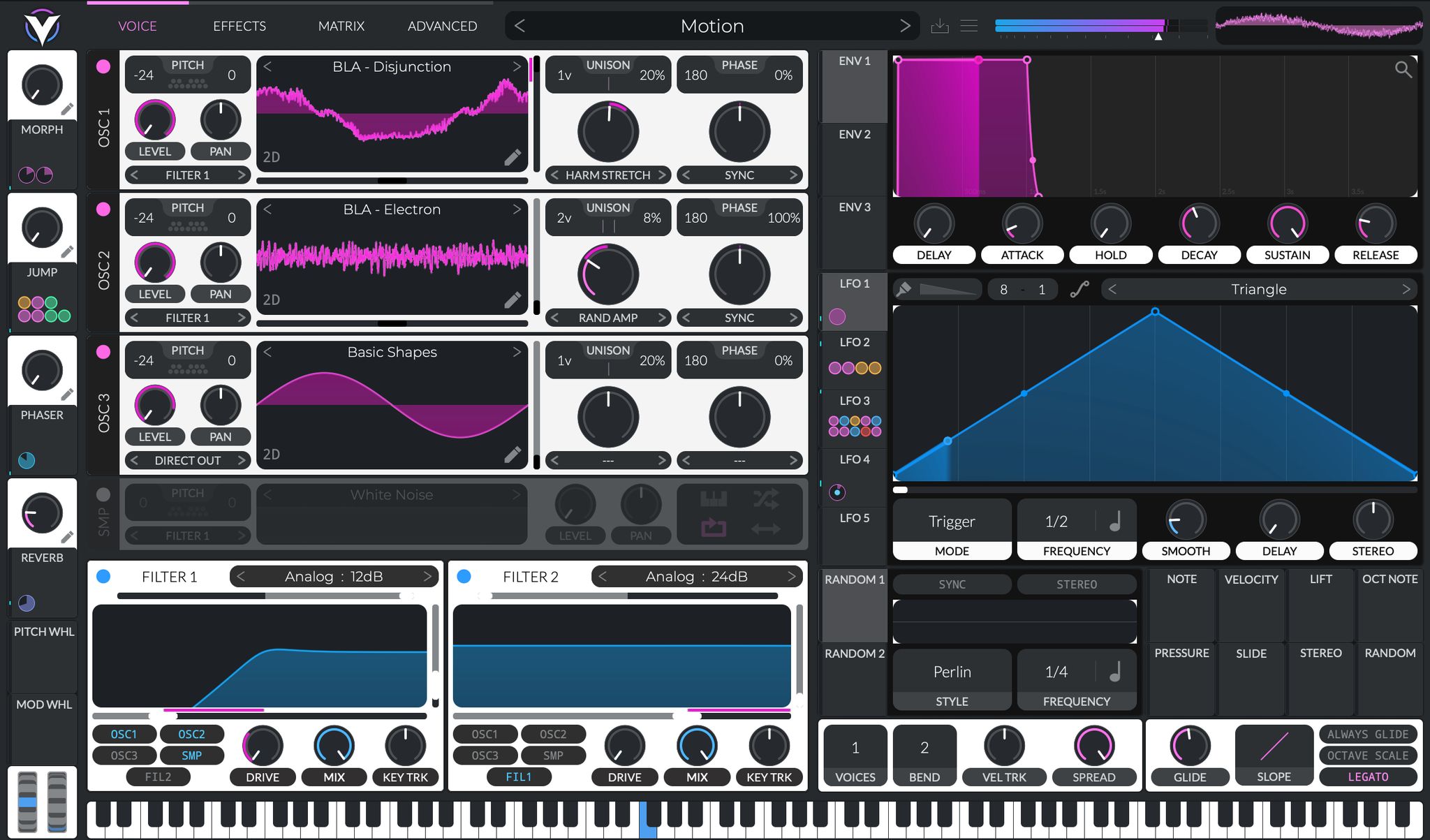Viewport: 1430px width, 840px height.
Task: Open Filter 1 Analog 12dB type selector
Action: pos(334,576)
